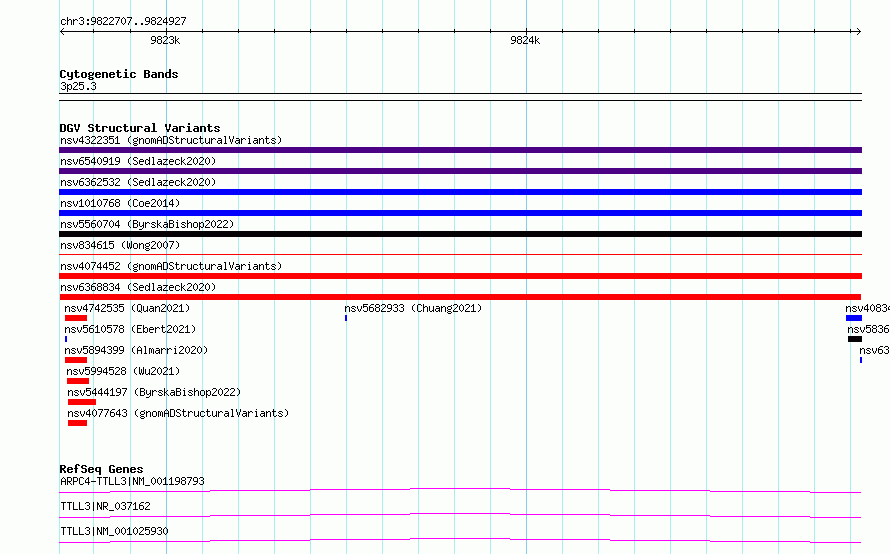The image size is (890, 554).
Task: Select the blue bar under nsv4083 label
Action: 854,318
